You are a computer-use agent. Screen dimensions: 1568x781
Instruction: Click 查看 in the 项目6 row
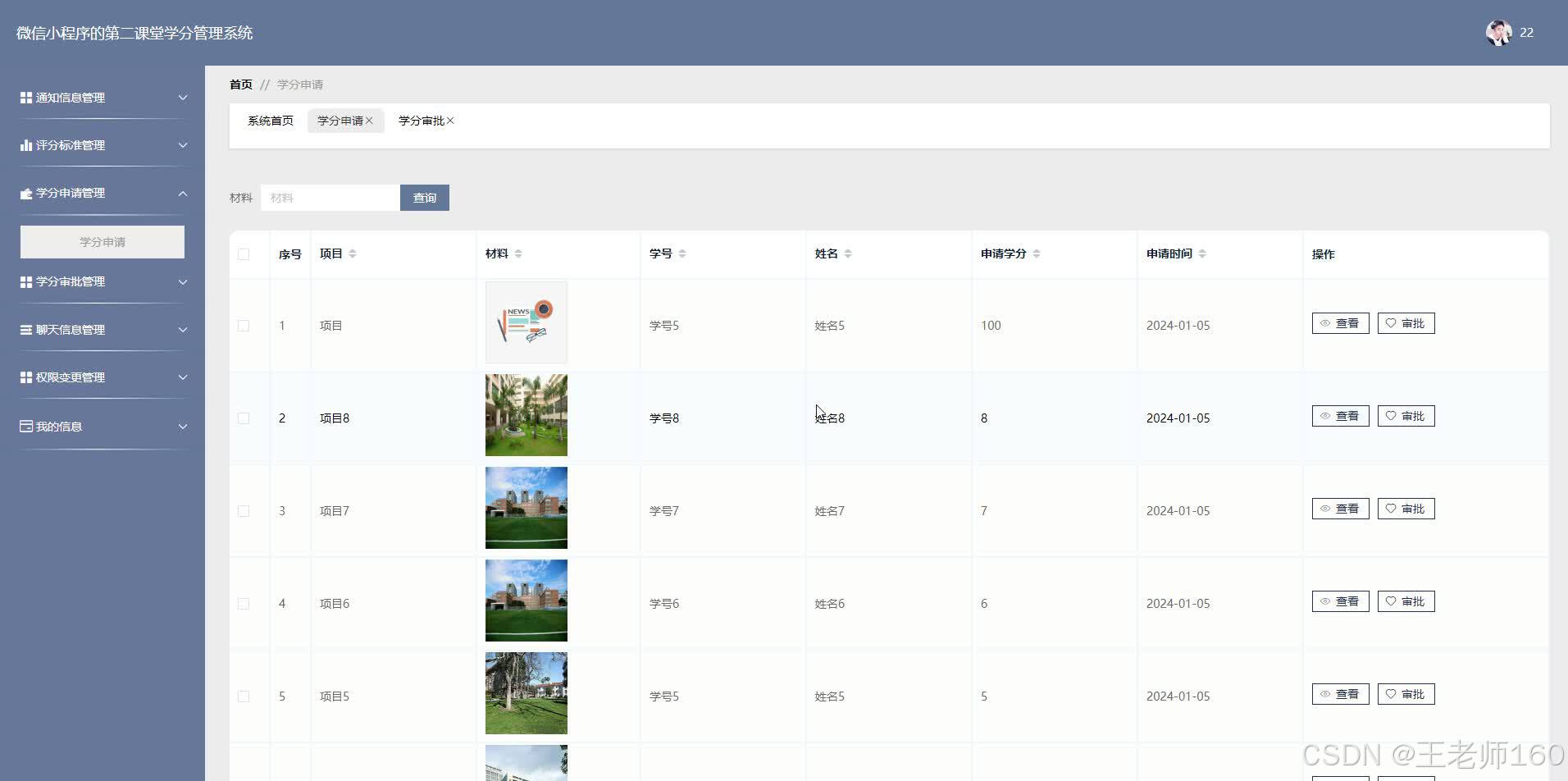point(1341,601)
